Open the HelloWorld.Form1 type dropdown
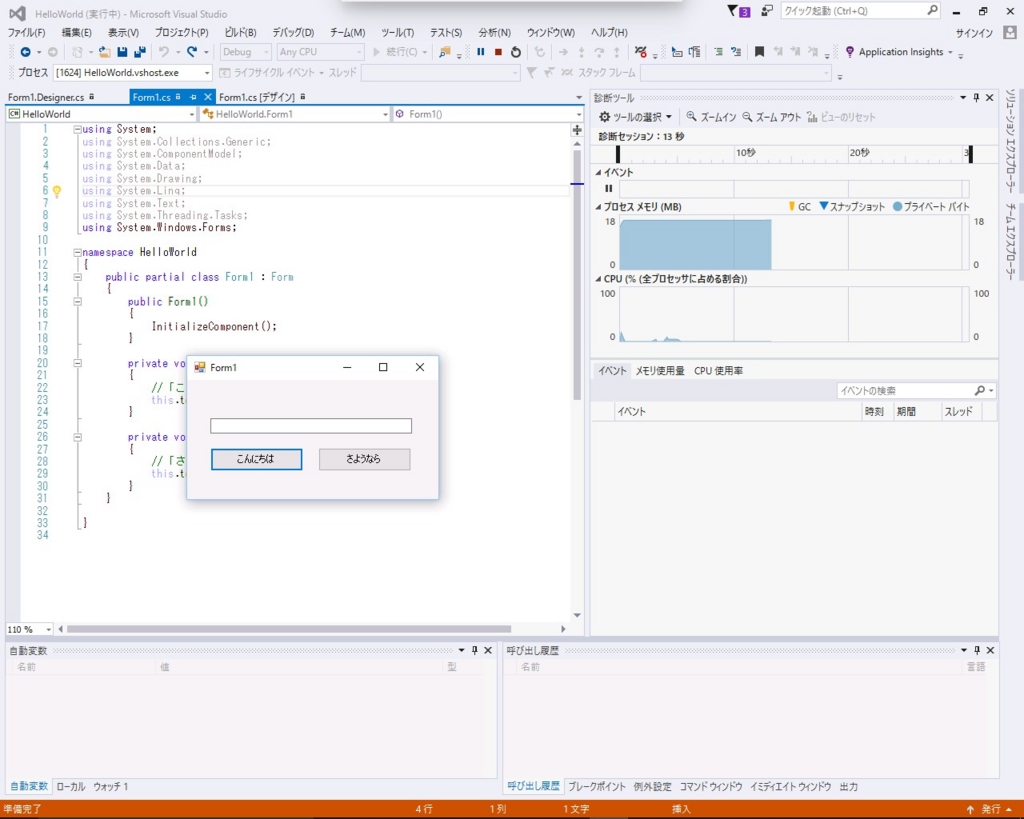The width and height of the screenshot is (1024, 819). [x=385, y=114]
